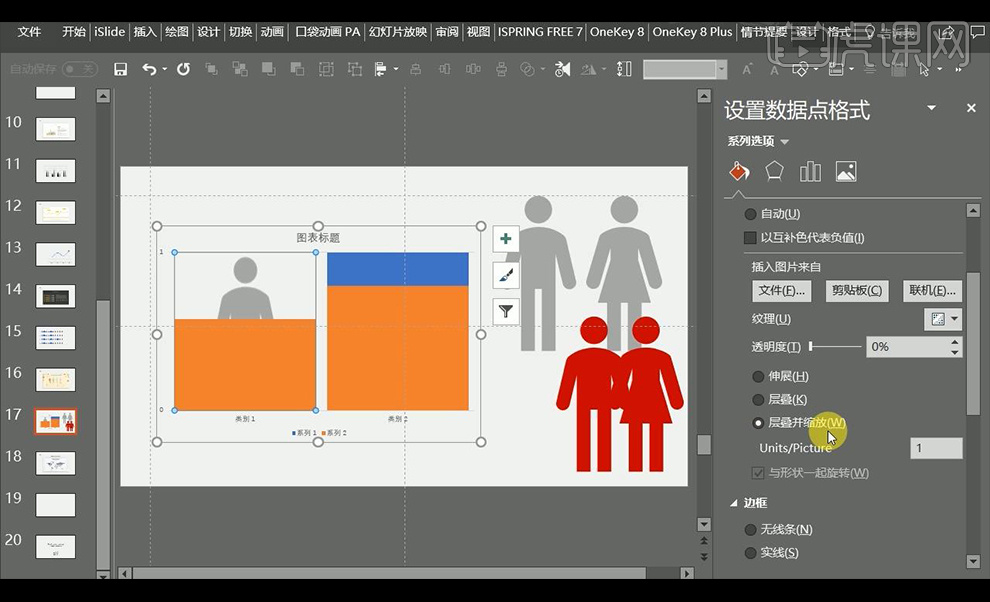The height and width of the screenshot is (602, 990).
Task: Enable 以互补色代表负值 checkbox
Action: click(x=751, y=238)
